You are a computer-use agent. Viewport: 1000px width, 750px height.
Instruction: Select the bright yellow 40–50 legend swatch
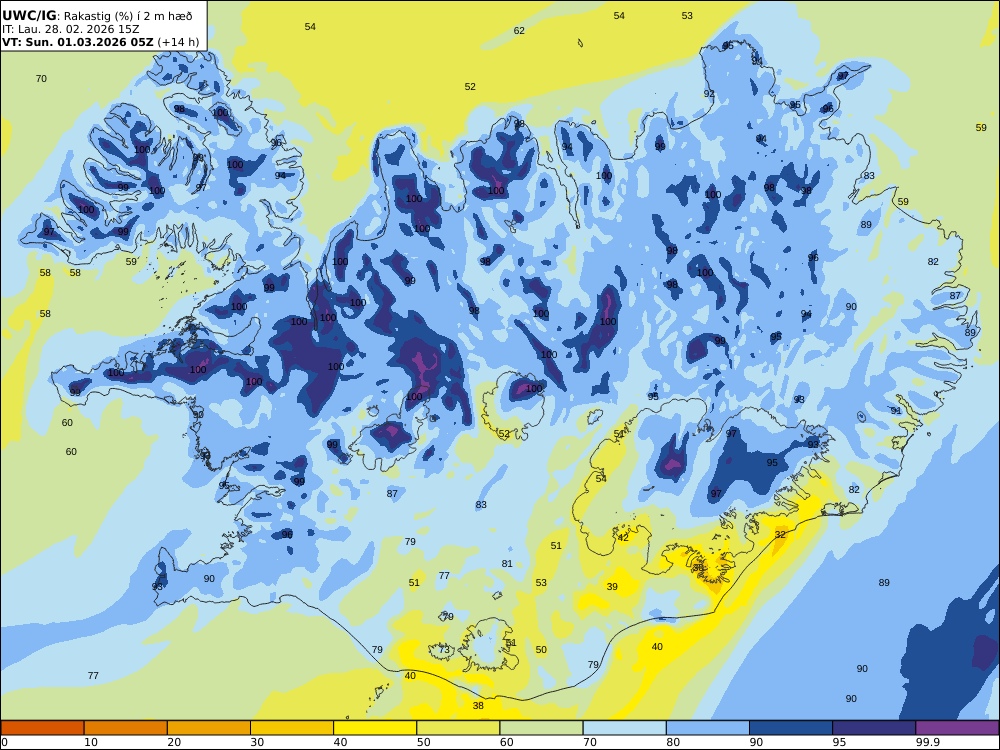pos(375,728)
